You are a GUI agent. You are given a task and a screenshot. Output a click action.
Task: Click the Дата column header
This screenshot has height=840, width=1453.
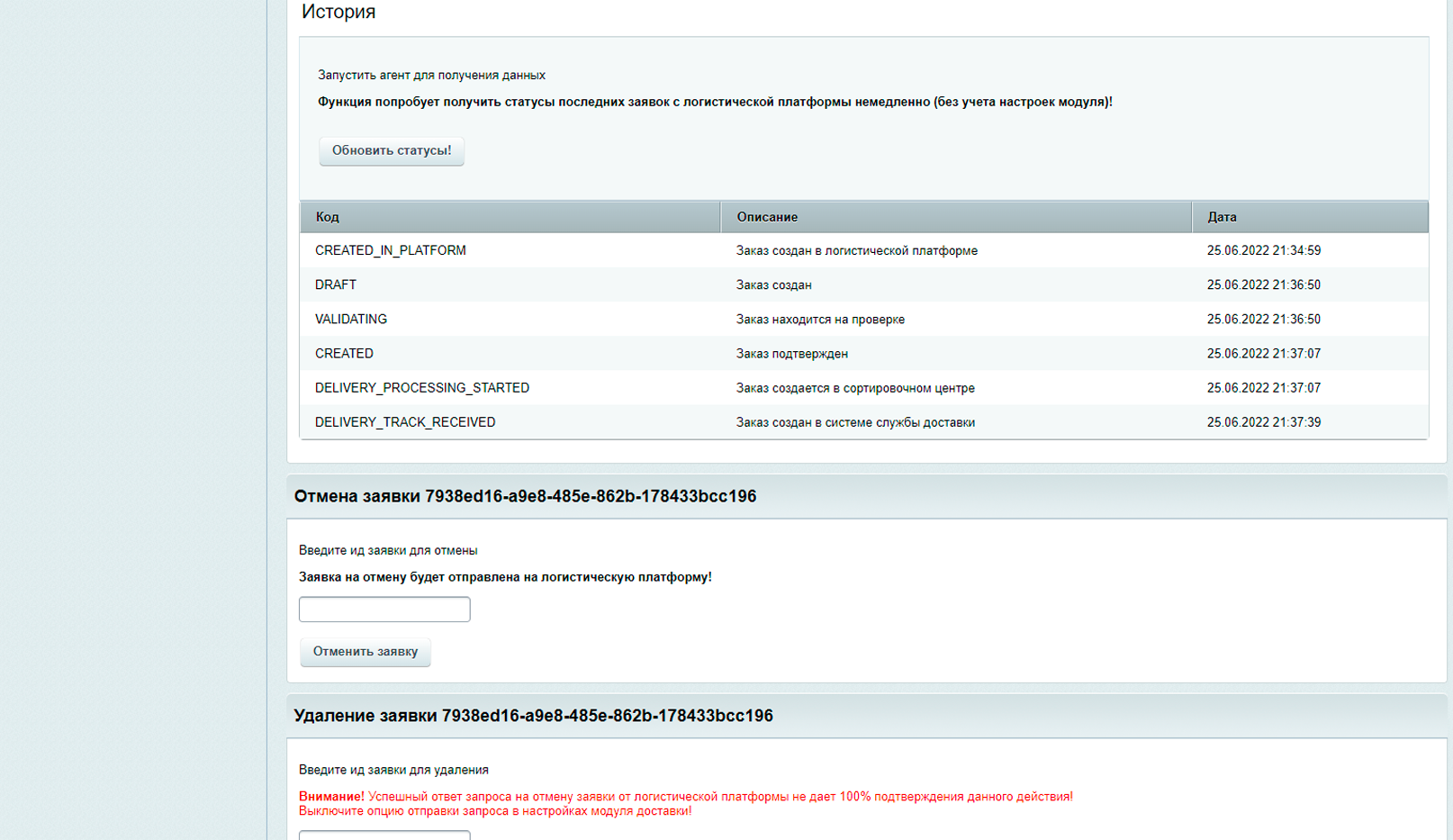[1310, 217]
